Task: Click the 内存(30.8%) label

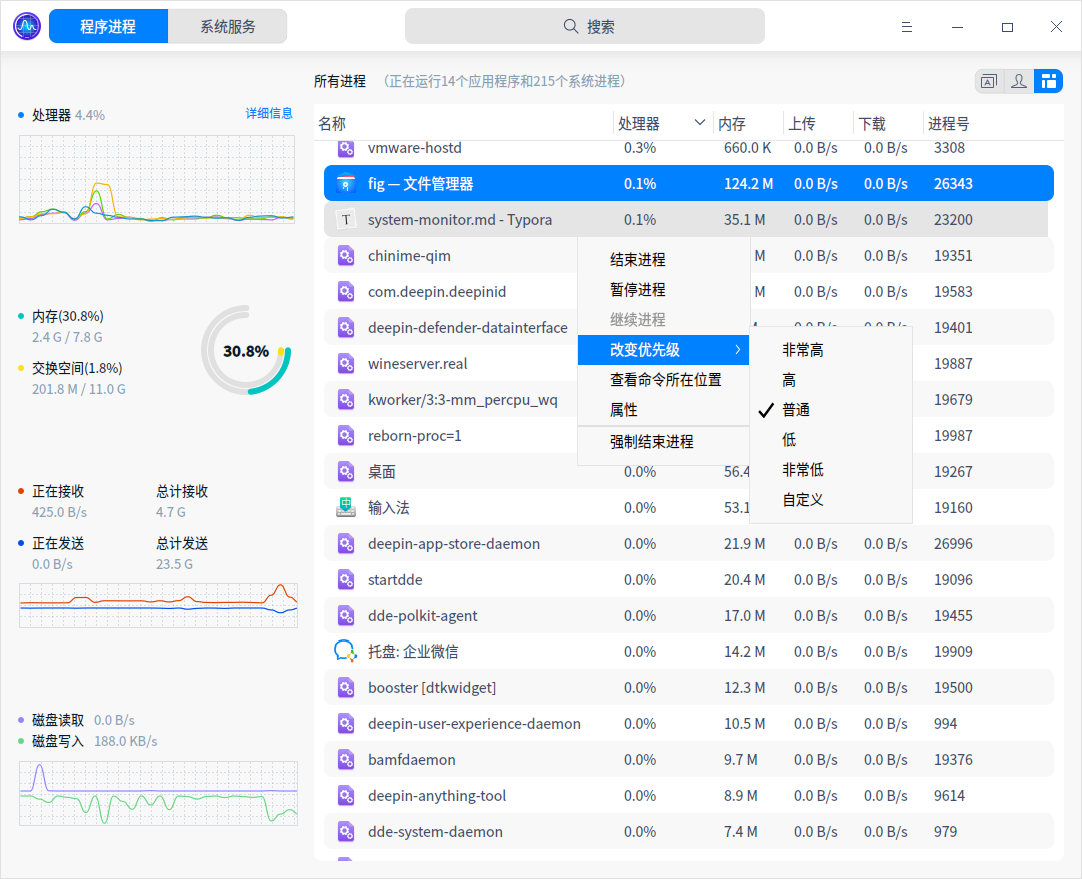Action: (68, 316)
